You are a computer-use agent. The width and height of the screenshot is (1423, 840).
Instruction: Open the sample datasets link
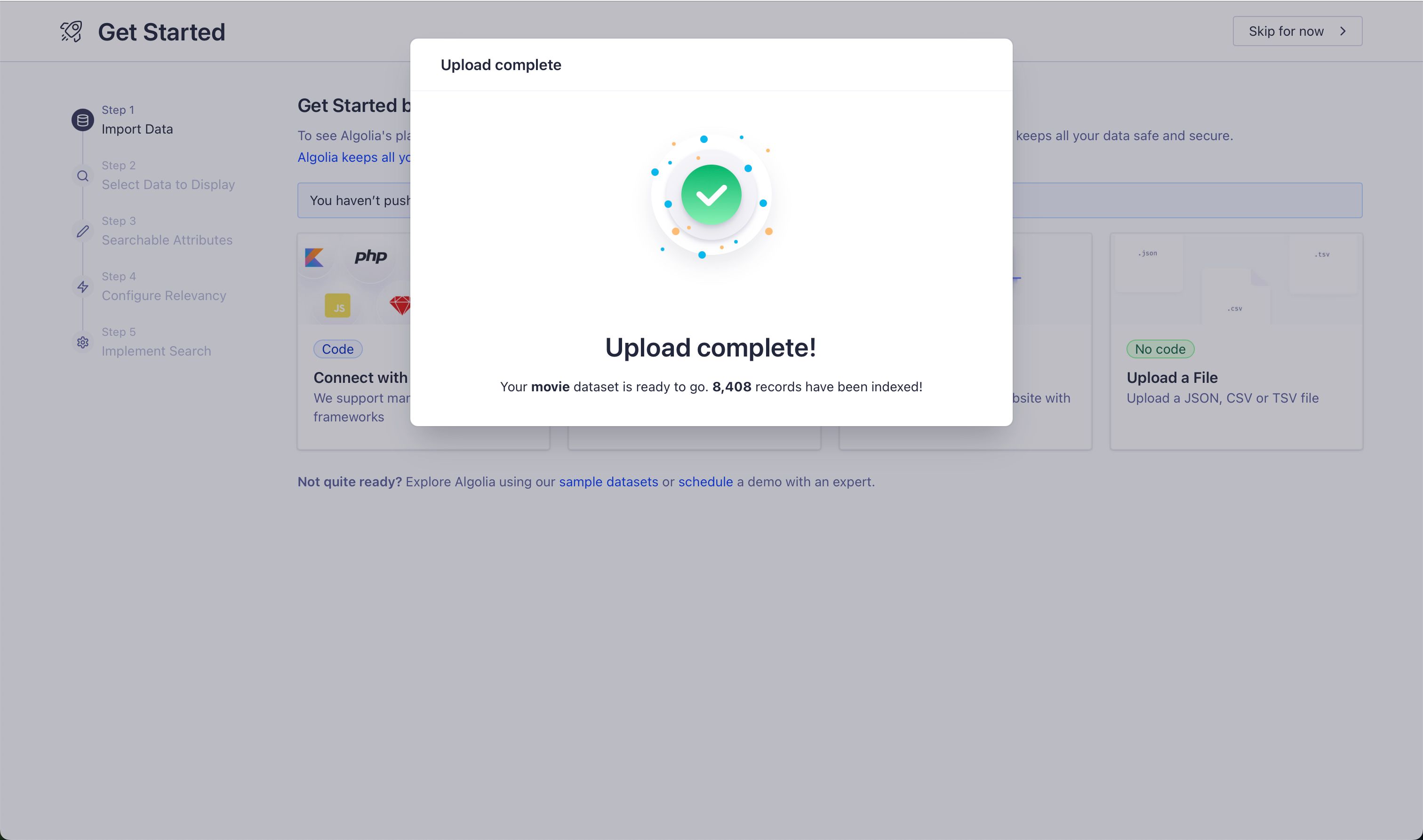608,482
